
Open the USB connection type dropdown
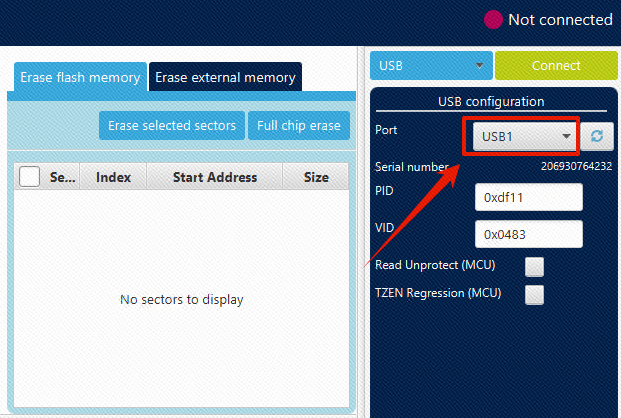click(431, 65)
